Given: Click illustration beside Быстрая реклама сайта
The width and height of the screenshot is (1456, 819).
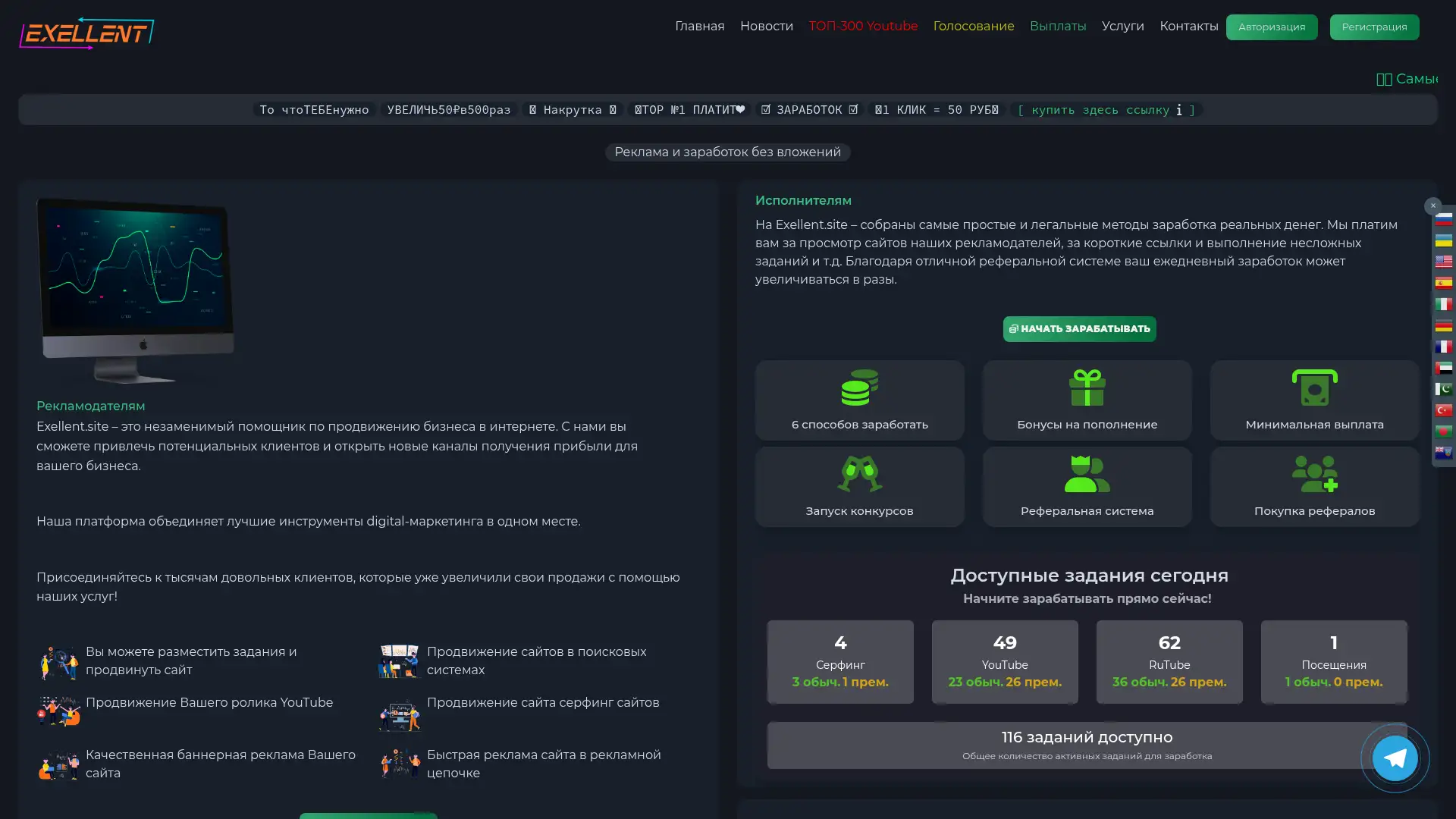Looking at the screenshot, I should coord(400,763).
